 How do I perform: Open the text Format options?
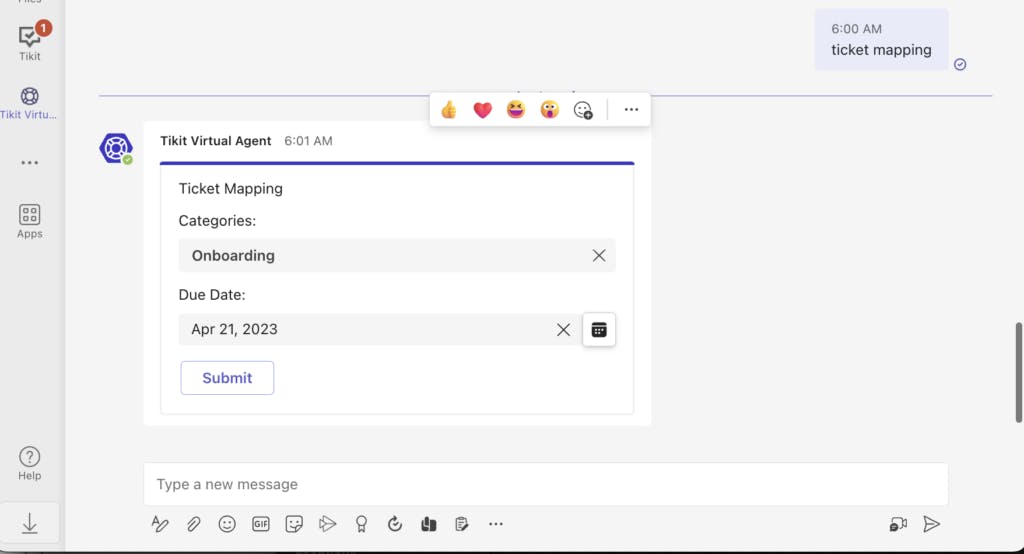pos(160,524)
